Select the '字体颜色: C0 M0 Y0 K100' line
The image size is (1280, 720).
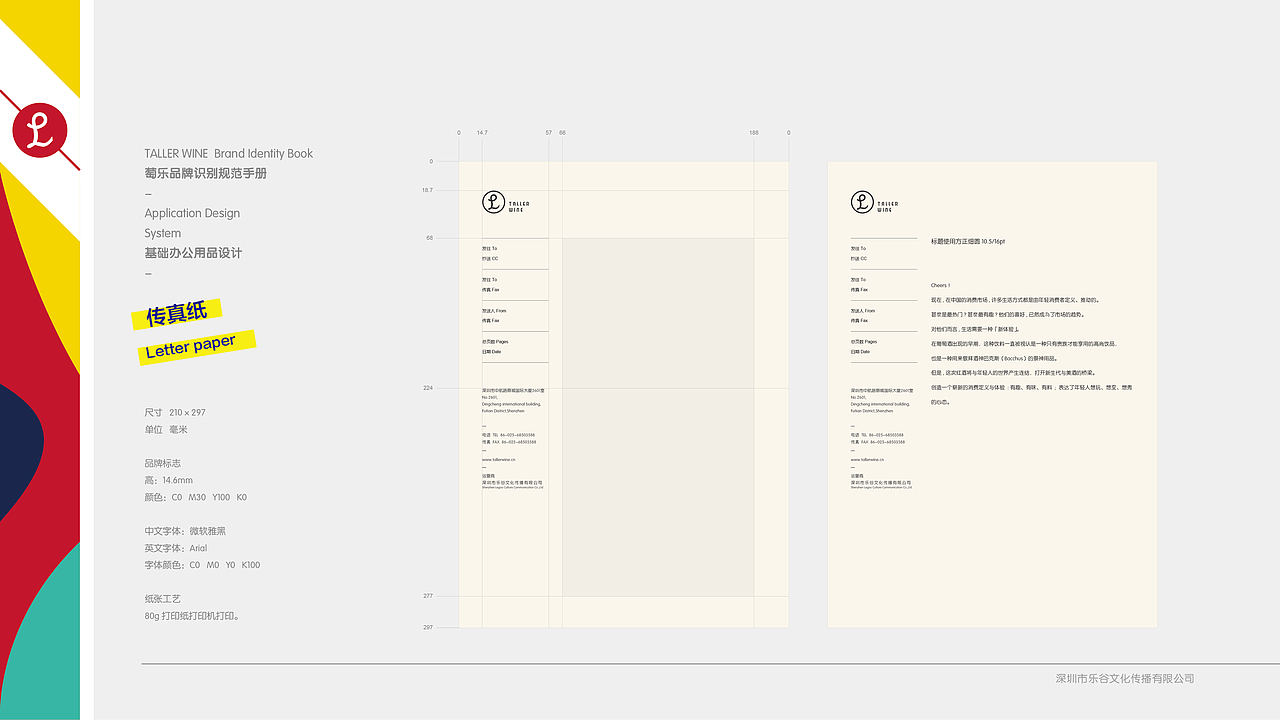[202, 565]
